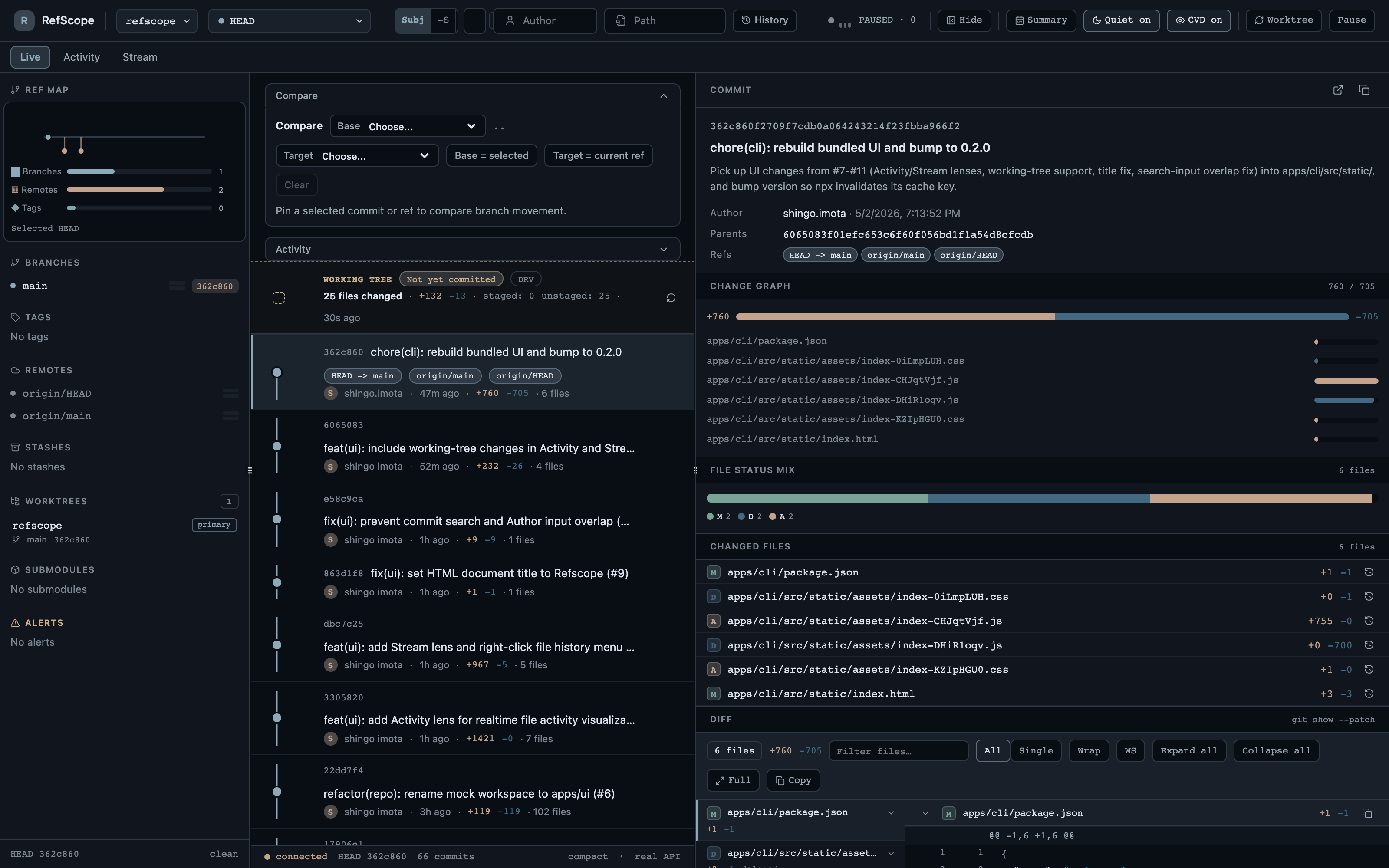Open the Base Choose dropdown

click(408, 126)
